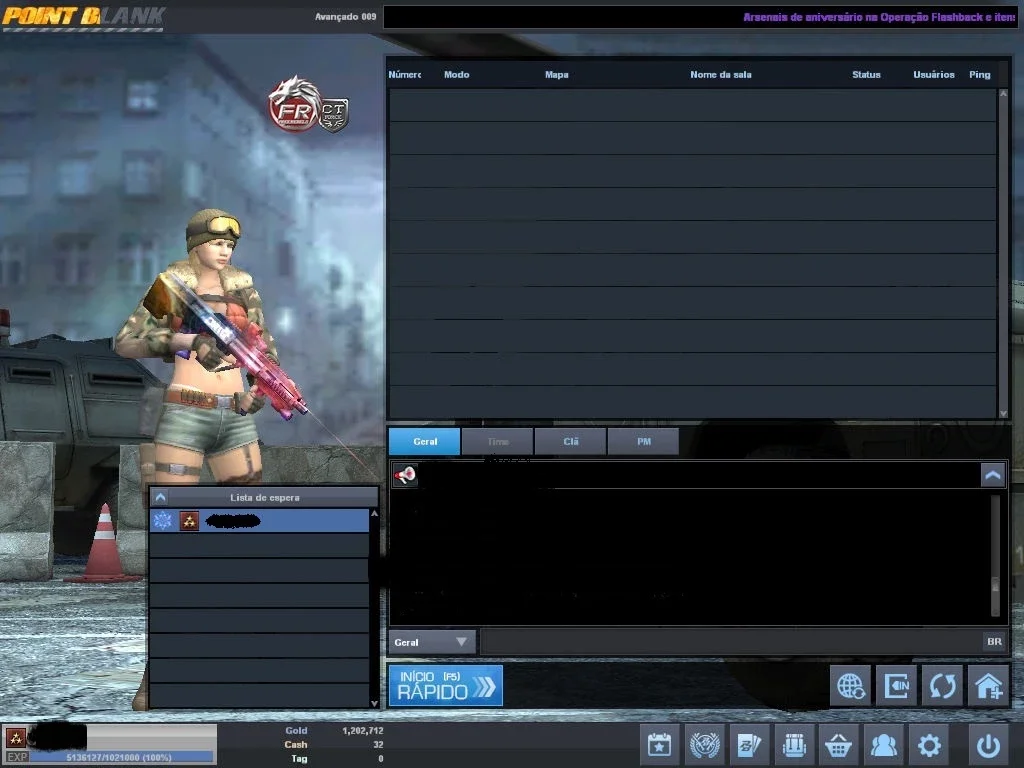Create a new room with house icon
This screenshot has width=1024, height=768.
(x=988, y=686)
